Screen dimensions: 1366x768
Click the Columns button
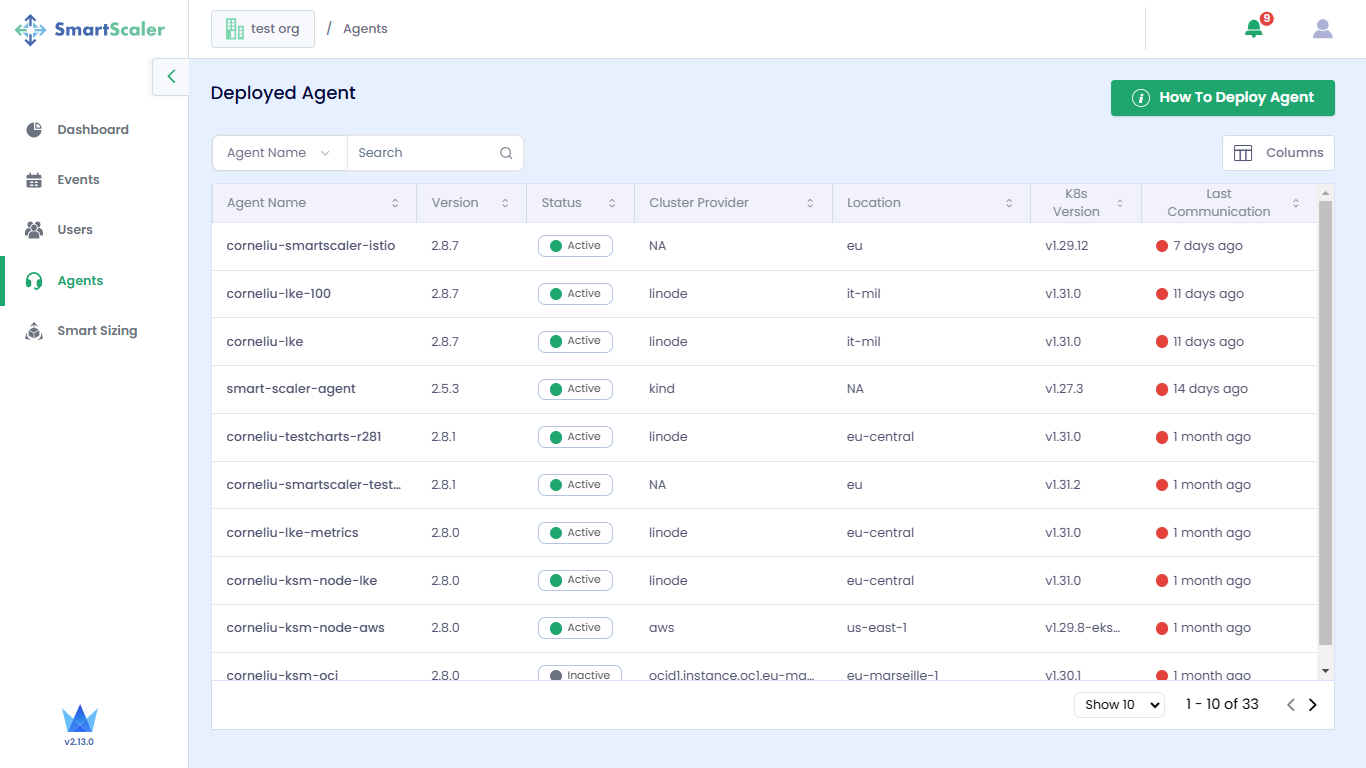(x=1278, y=153)
